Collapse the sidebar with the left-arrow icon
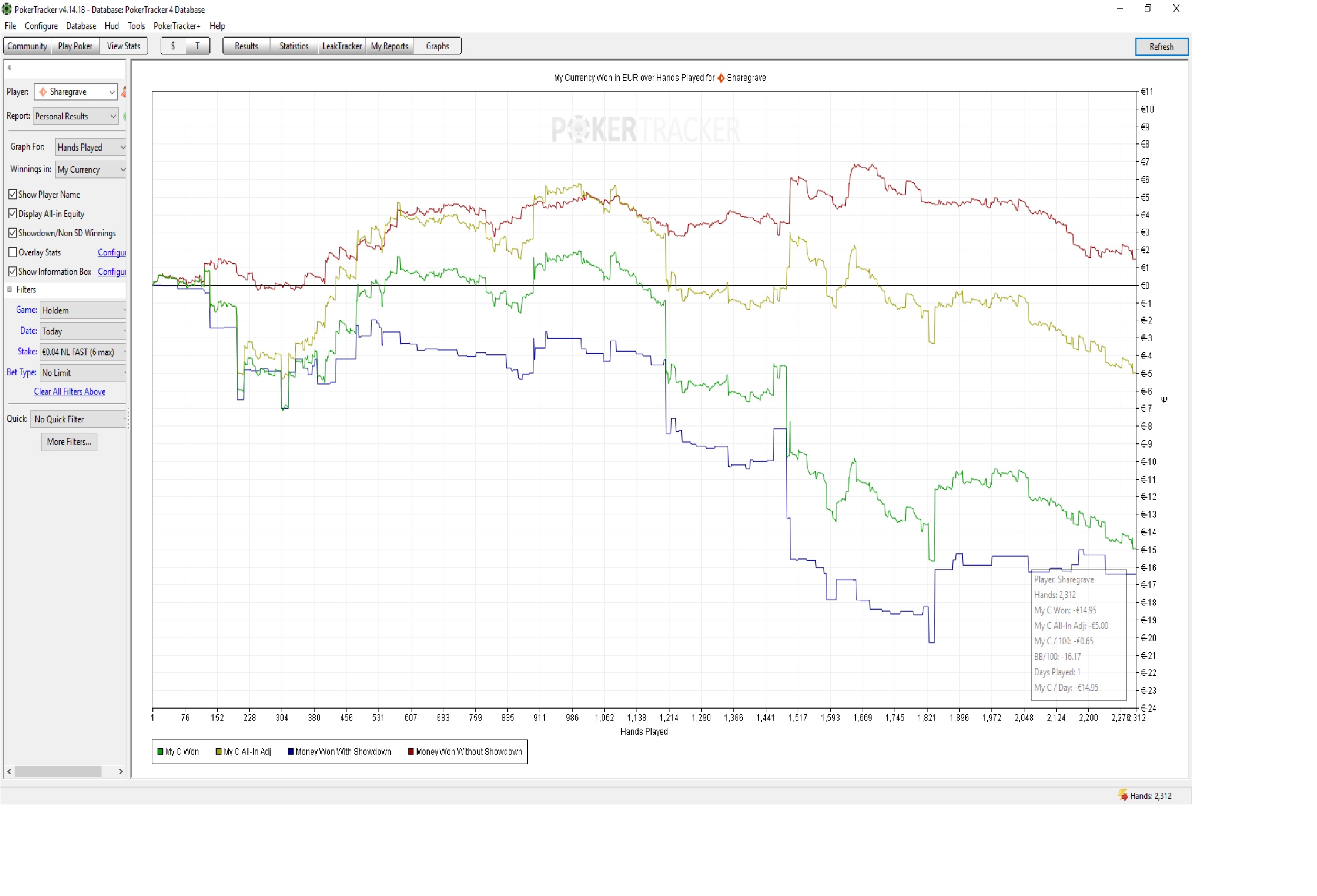Image resolution: width=1317 pixels, height=896 pixels. coord(9,68)
